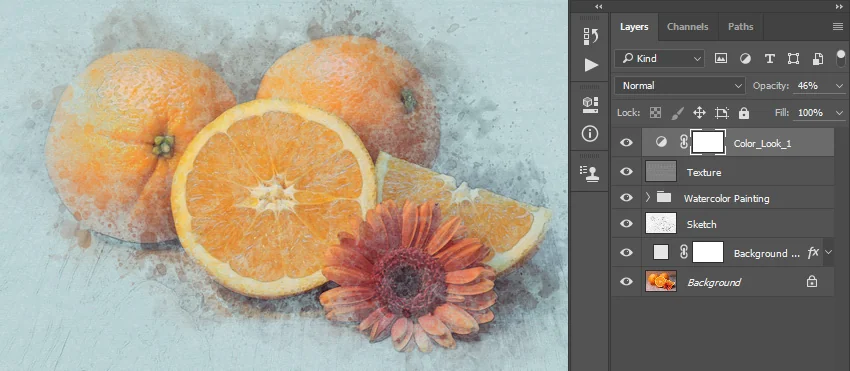
Task: Switch to the Layers tab
Action: click(634, 27)
